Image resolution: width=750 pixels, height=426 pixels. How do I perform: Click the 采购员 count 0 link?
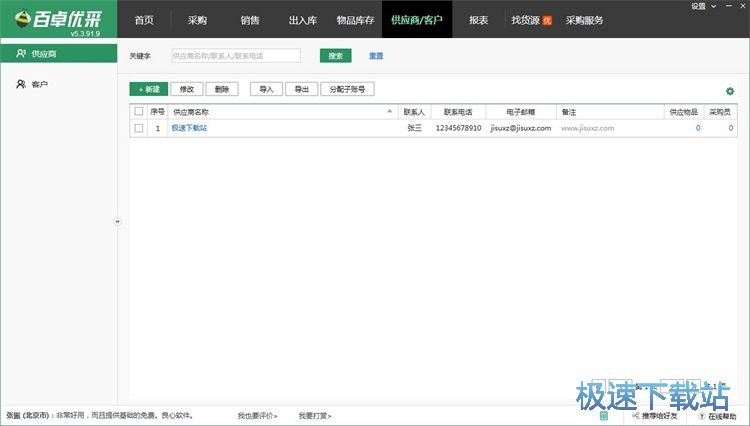[730, 128]
